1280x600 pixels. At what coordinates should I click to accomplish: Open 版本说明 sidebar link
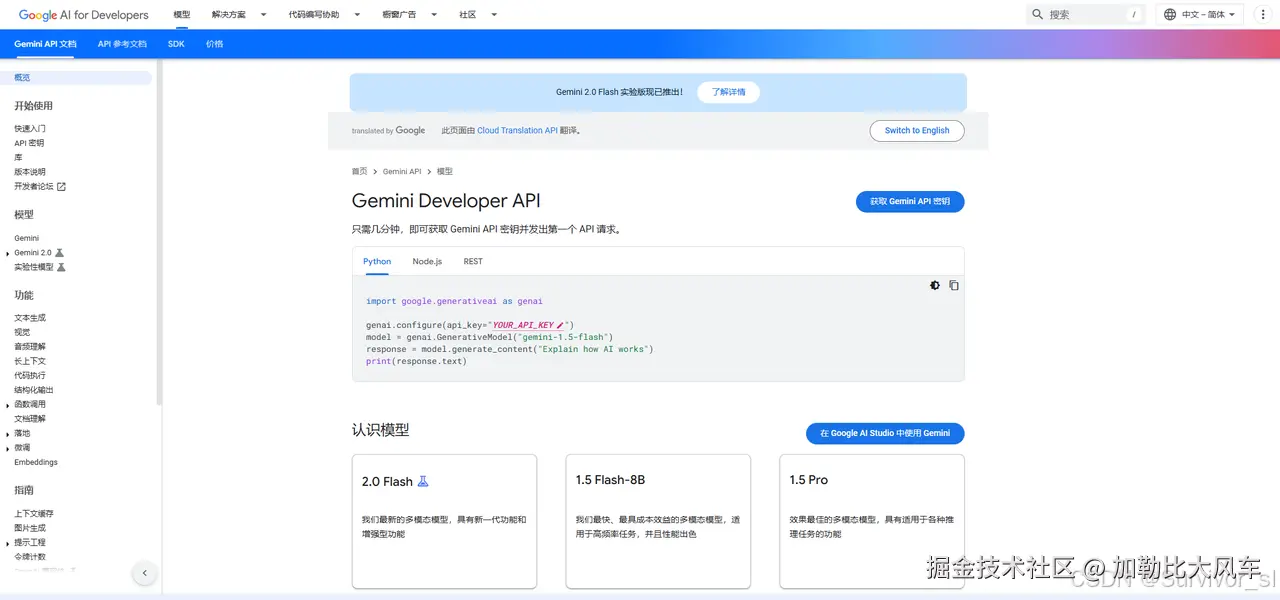pyautogui.click(x=30, y=172)
